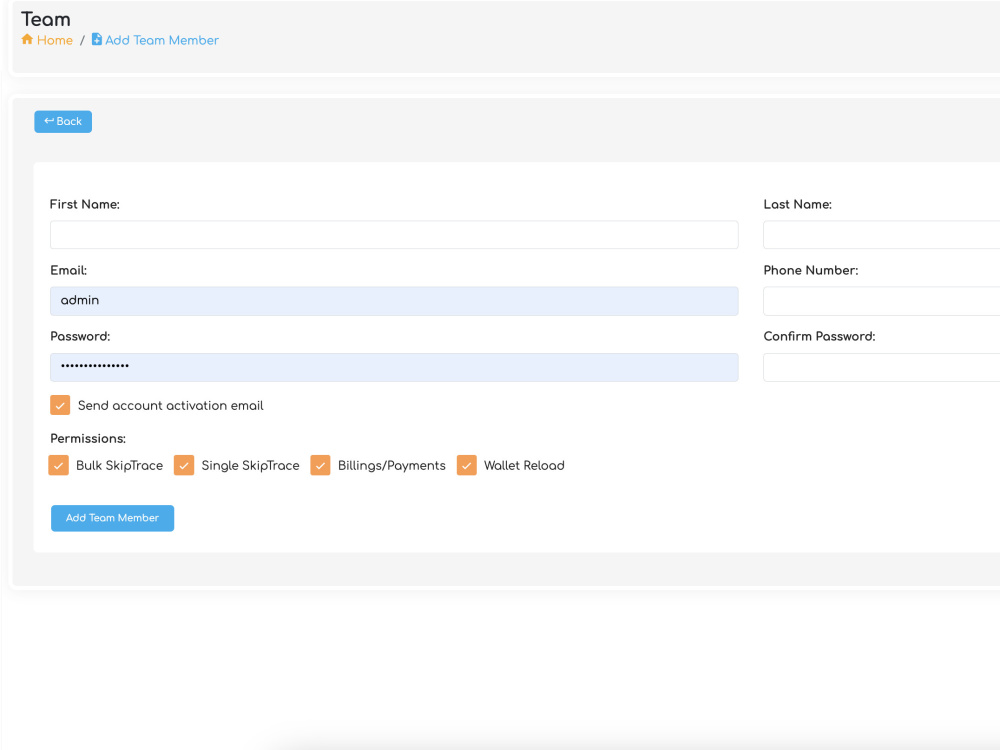Focus the Last Name input field
Viewport: 1000px width, 750px height.
click(x=881, y=235)
